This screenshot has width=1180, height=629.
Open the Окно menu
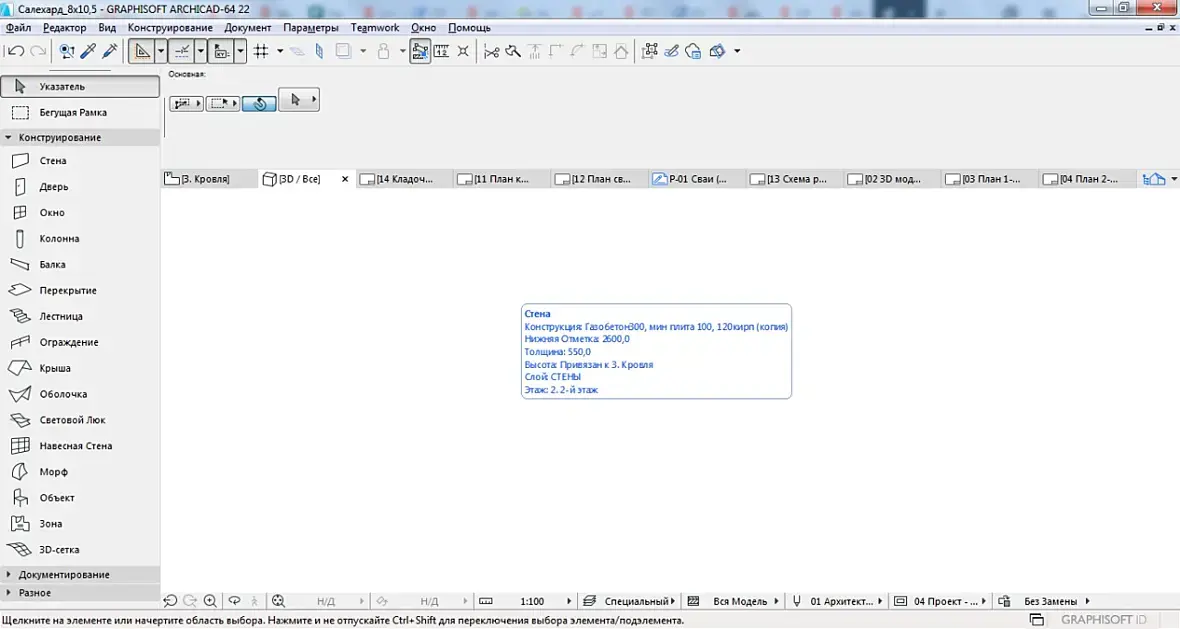click(424, 28)
